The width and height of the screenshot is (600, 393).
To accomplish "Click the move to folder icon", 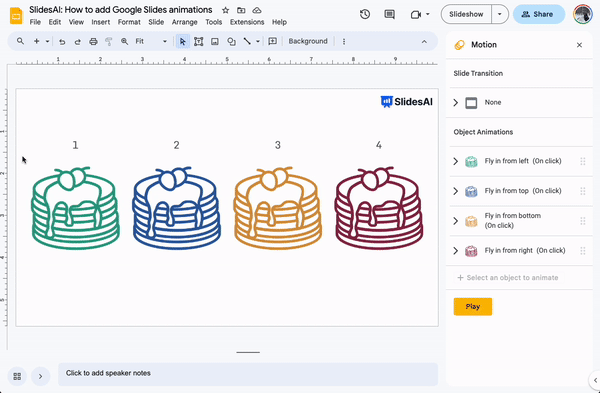I will [241, 10].
